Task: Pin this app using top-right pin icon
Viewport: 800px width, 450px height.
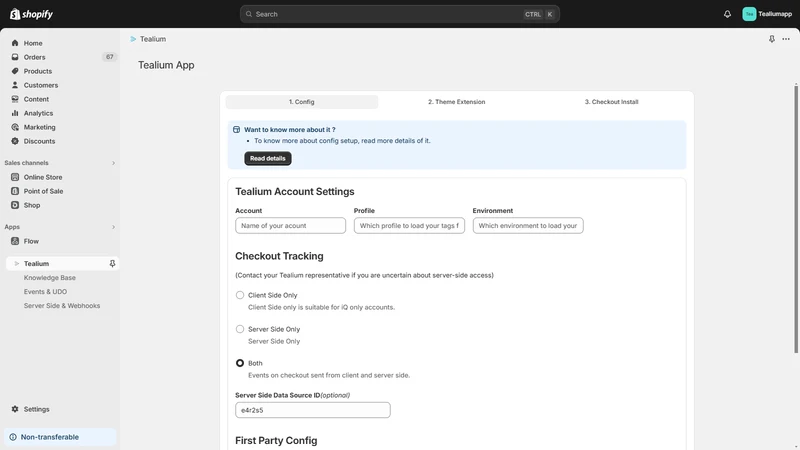Action: pos(771,39)
